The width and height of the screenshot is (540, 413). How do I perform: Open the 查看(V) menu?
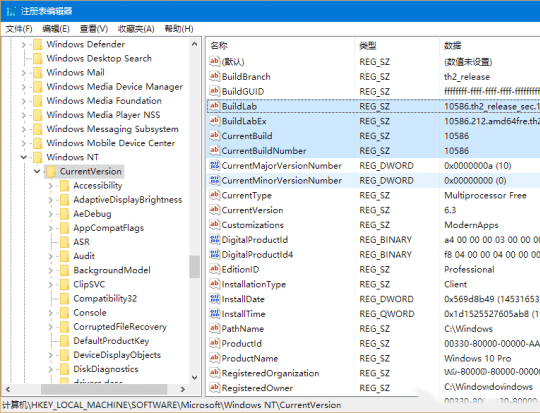94,29
